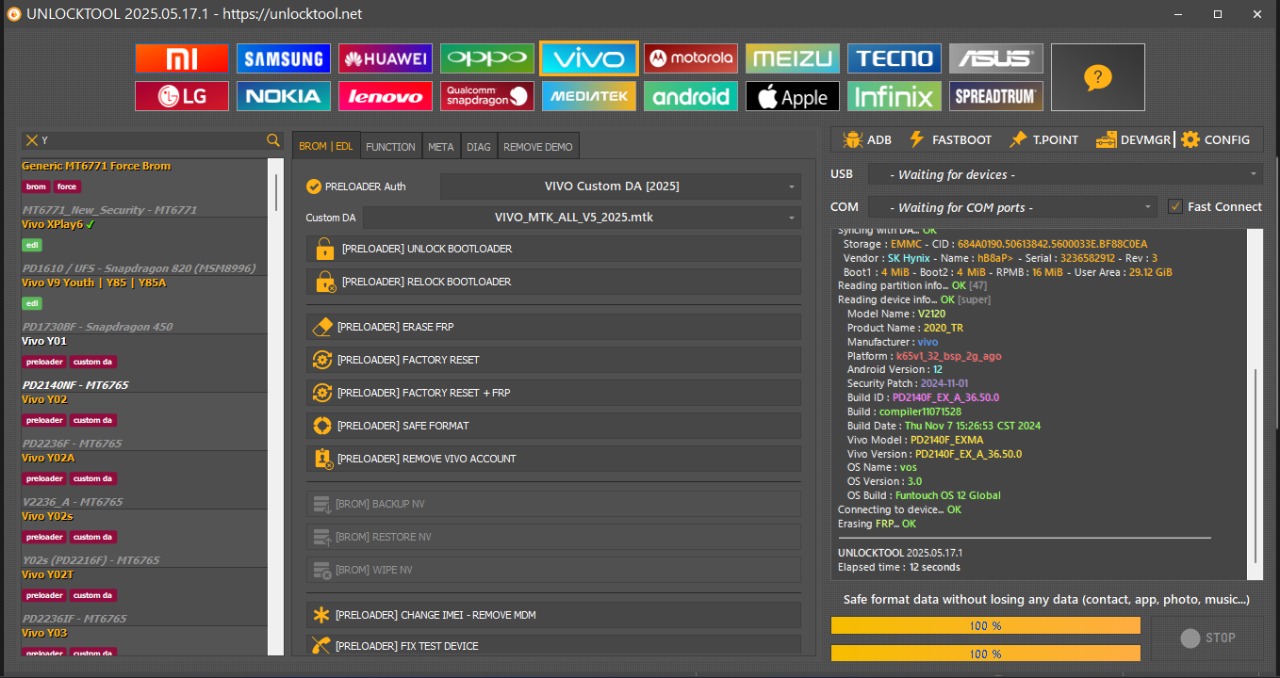The width and height of the screenshot is (1280, 678).
Task: Open the Motorola brand section
Action: click(691, 58)
